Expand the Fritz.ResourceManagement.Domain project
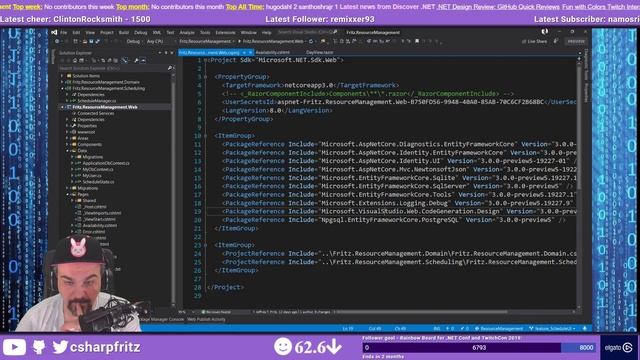The image size is (640, 360). [62, 82]
